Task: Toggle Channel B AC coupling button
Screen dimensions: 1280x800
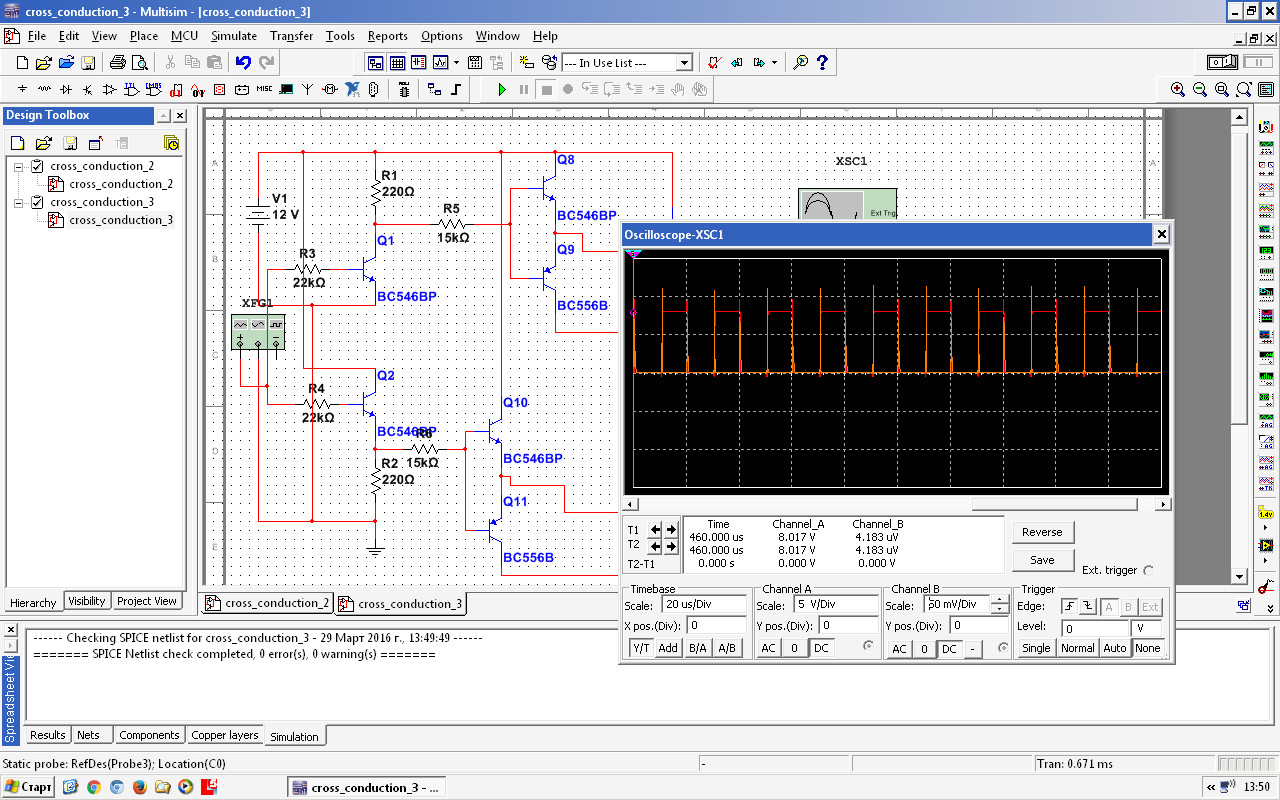Action: coord(898,648)
